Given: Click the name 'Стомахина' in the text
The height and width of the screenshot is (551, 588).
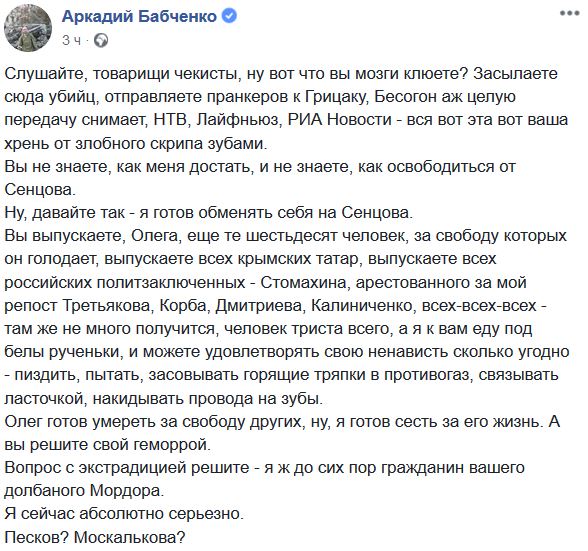Looking at the screenshot, I should point(304,282).
